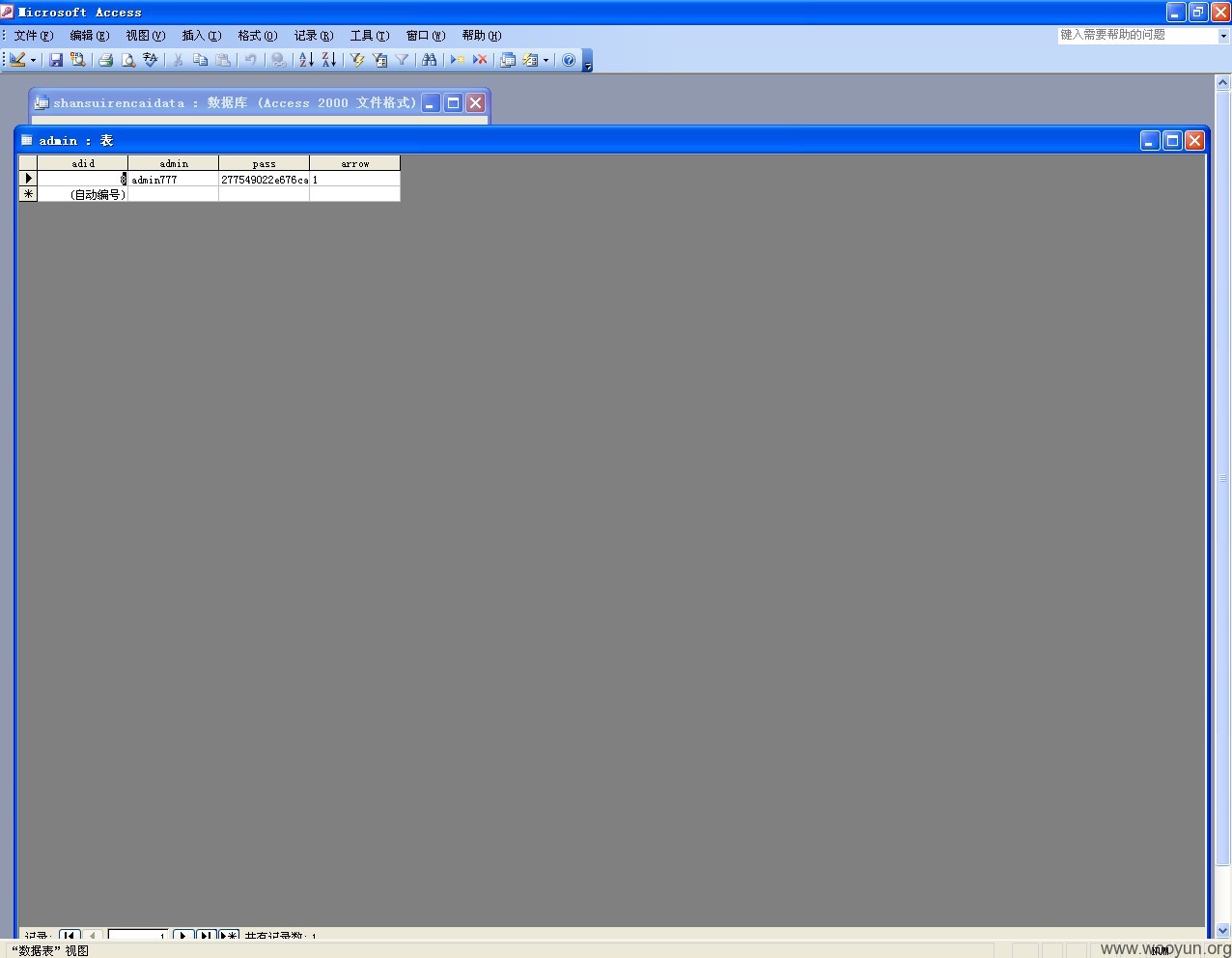
Task: Select the admin777 cell
Action: 174,179
